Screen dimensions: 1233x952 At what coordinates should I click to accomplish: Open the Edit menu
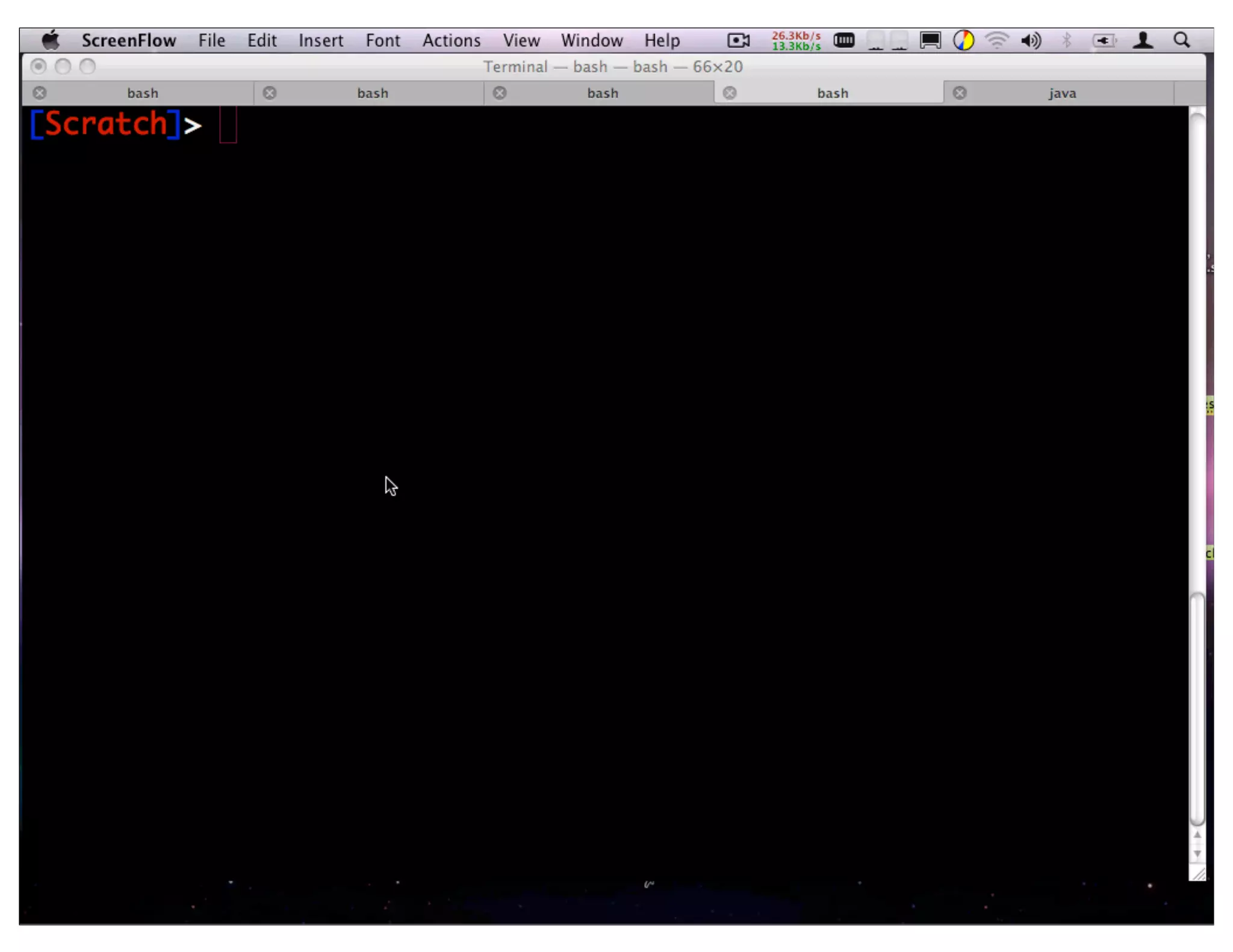pos(262,40)
